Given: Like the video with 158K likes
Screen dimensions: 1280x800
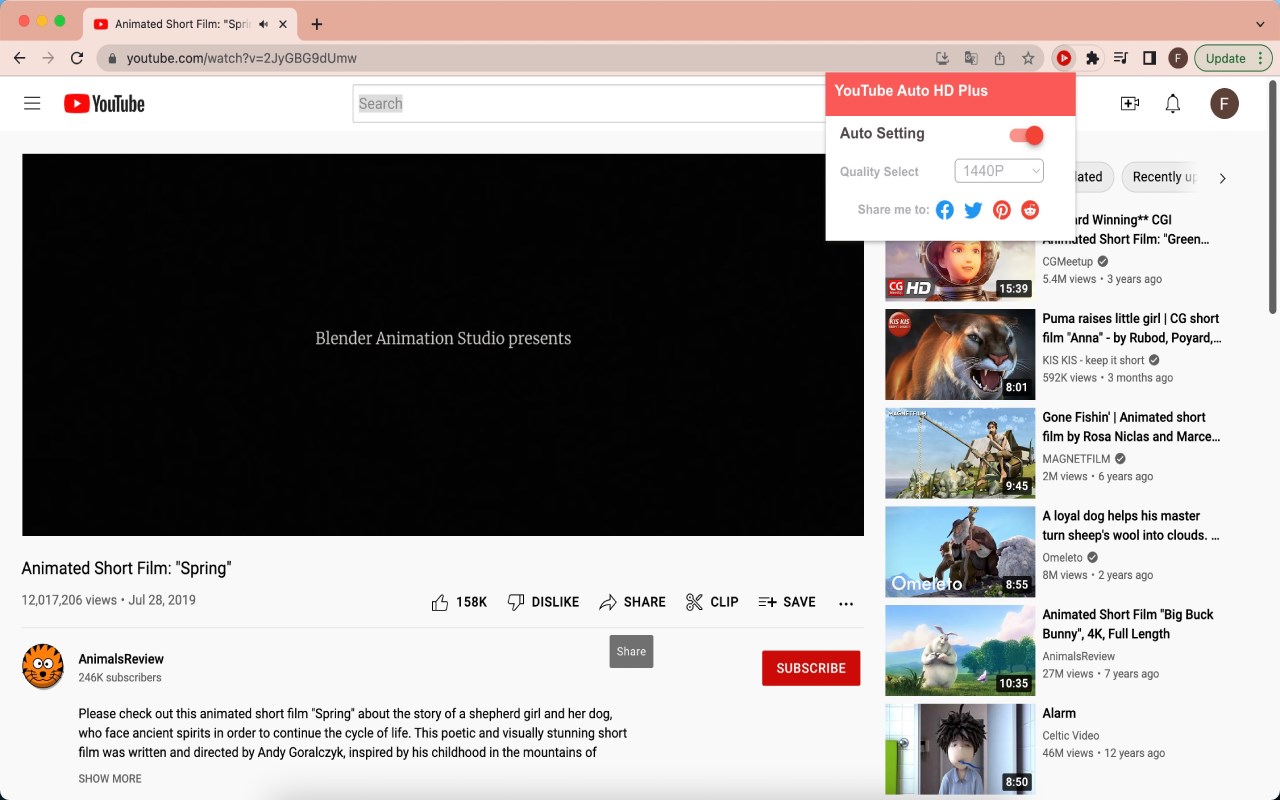Looking at the screenshot, I should (x=459, y=602).
